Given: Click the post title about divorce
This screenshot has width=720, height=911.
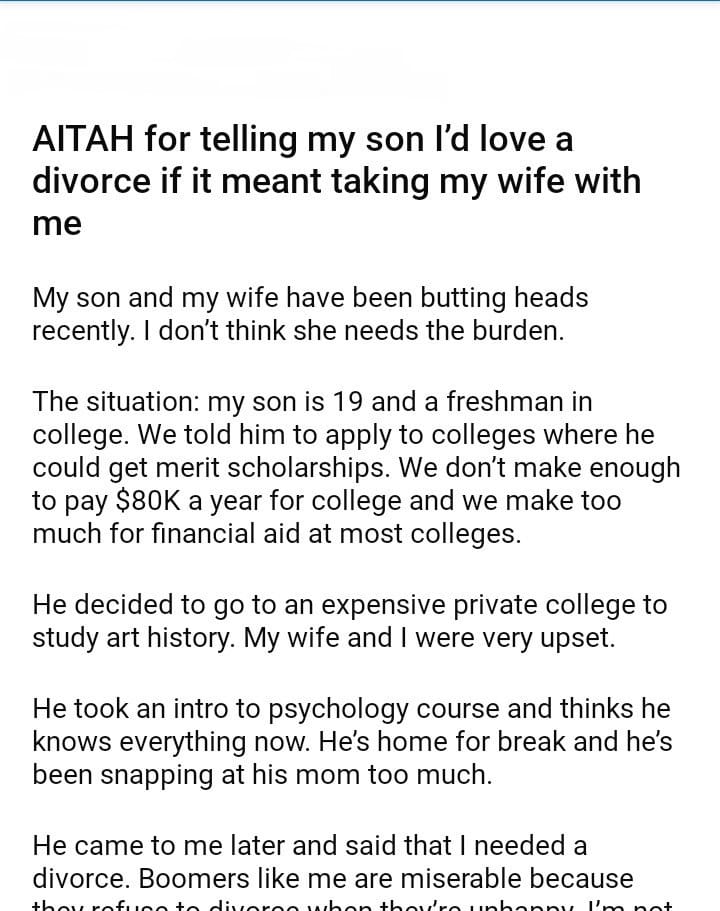Looking at the screenshot, I should coord(336,181).
